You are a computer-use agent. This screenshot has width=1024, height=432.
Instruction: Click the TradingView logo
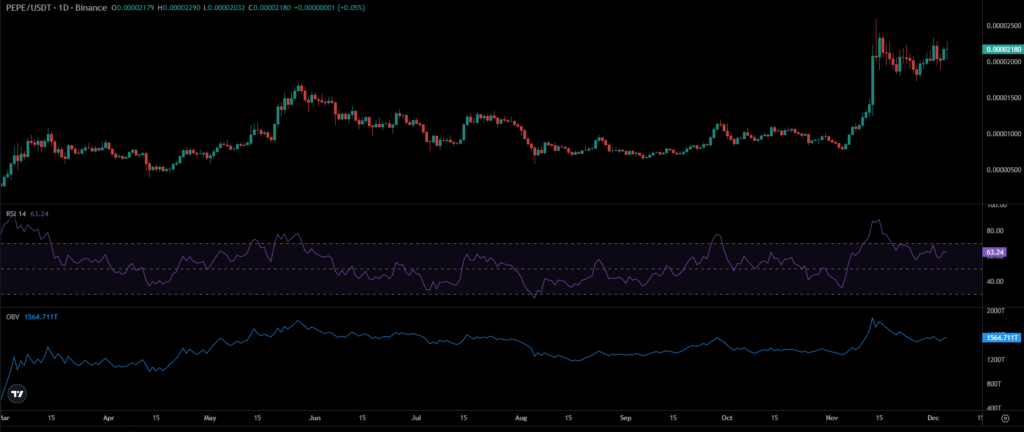tap(19, 394)
